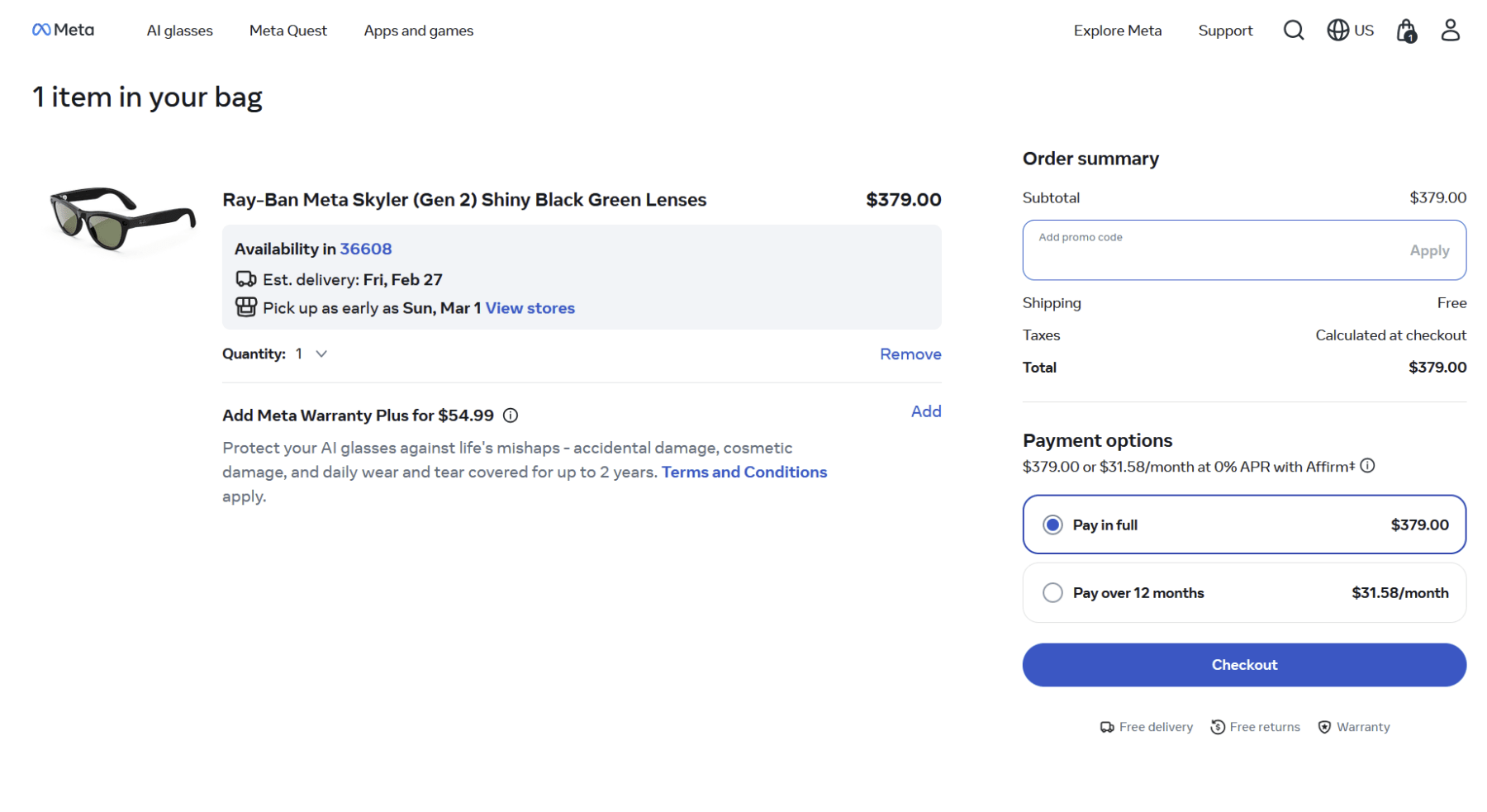1487x812 pixels.
Task: Open the Quantity dropdown
Action: [321, 354]
